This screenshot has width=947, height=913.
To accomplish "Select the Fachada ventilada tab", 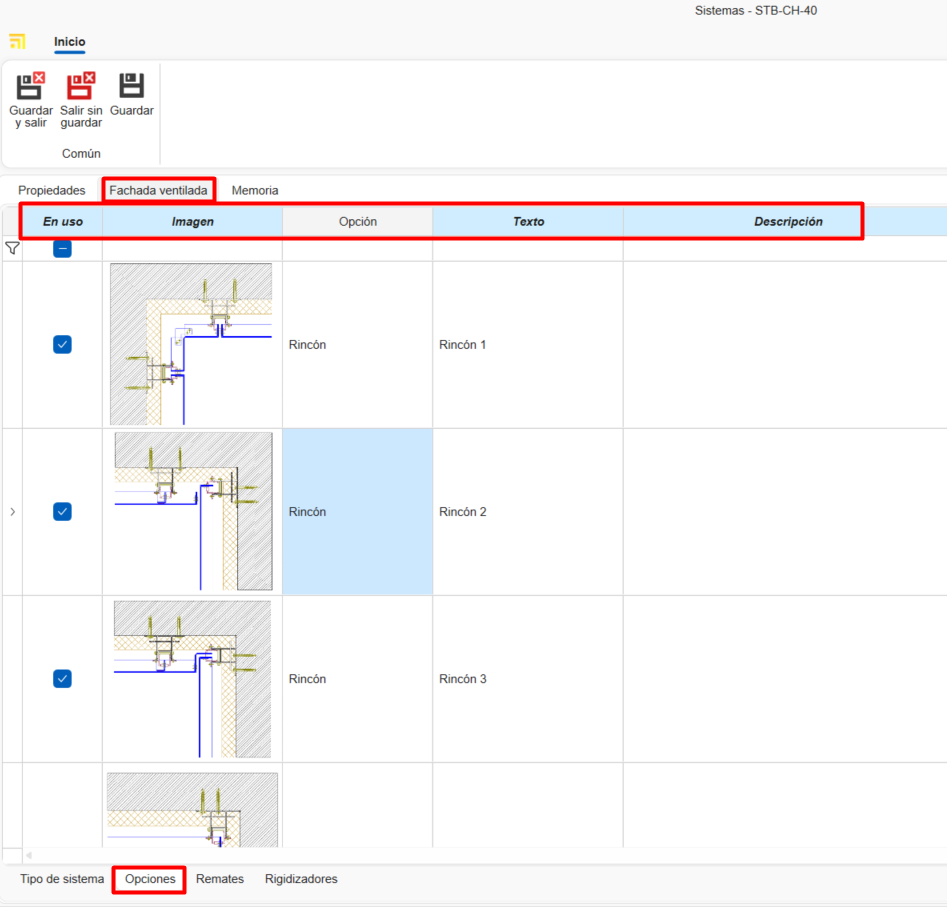I will point(158,190).
